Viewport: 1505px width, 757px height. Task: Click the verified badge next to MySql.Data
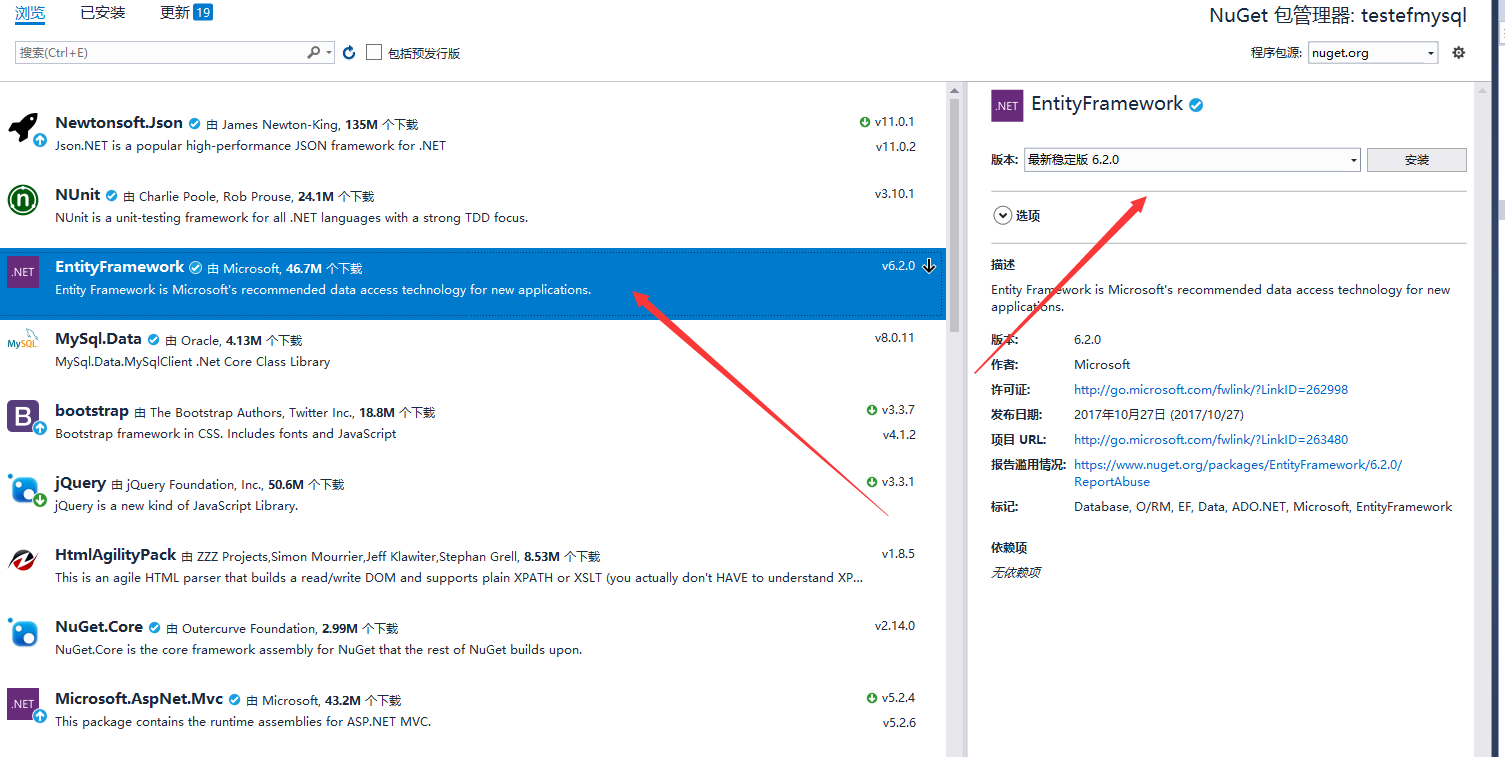154,340
